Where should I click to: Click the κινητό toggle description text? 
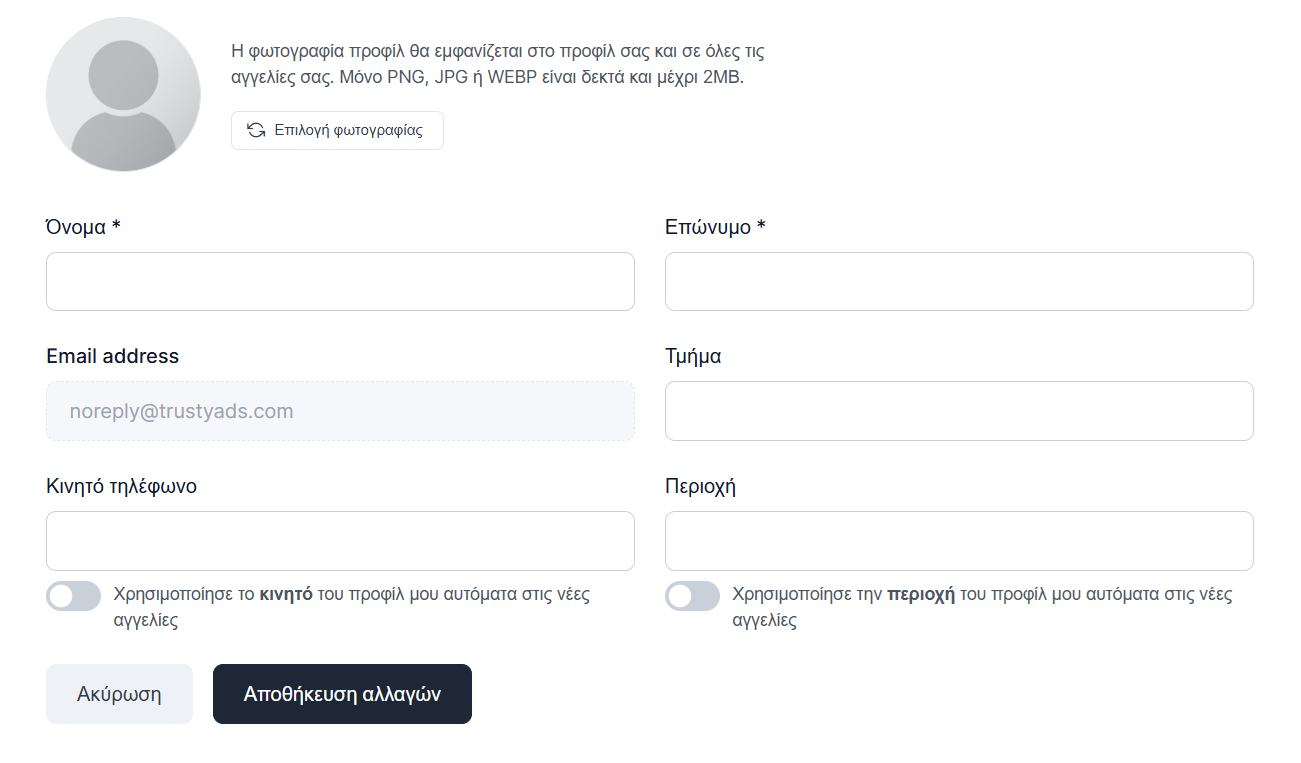352,607
